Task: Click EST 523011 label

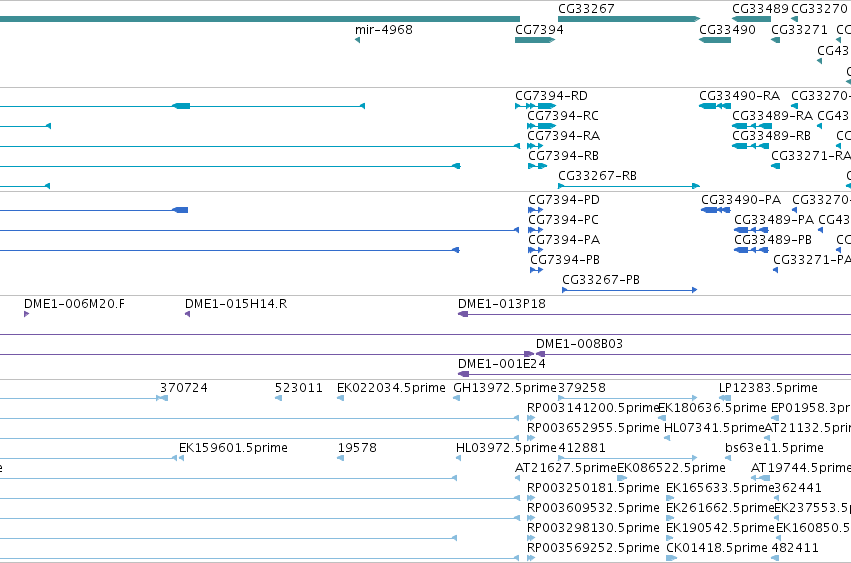Action: coord(299,388)
